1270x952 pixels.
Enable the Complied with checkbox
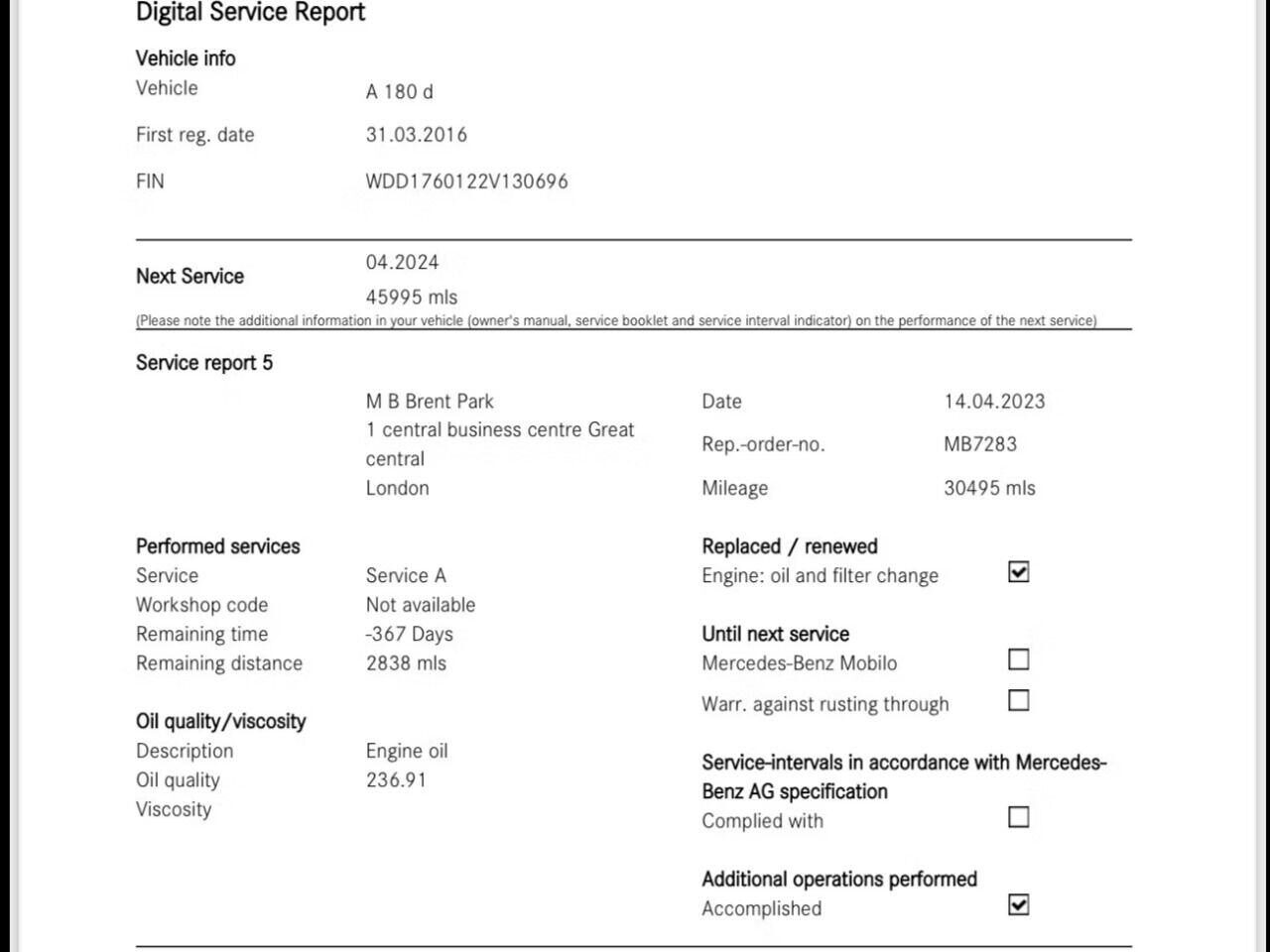point(1018,817)
